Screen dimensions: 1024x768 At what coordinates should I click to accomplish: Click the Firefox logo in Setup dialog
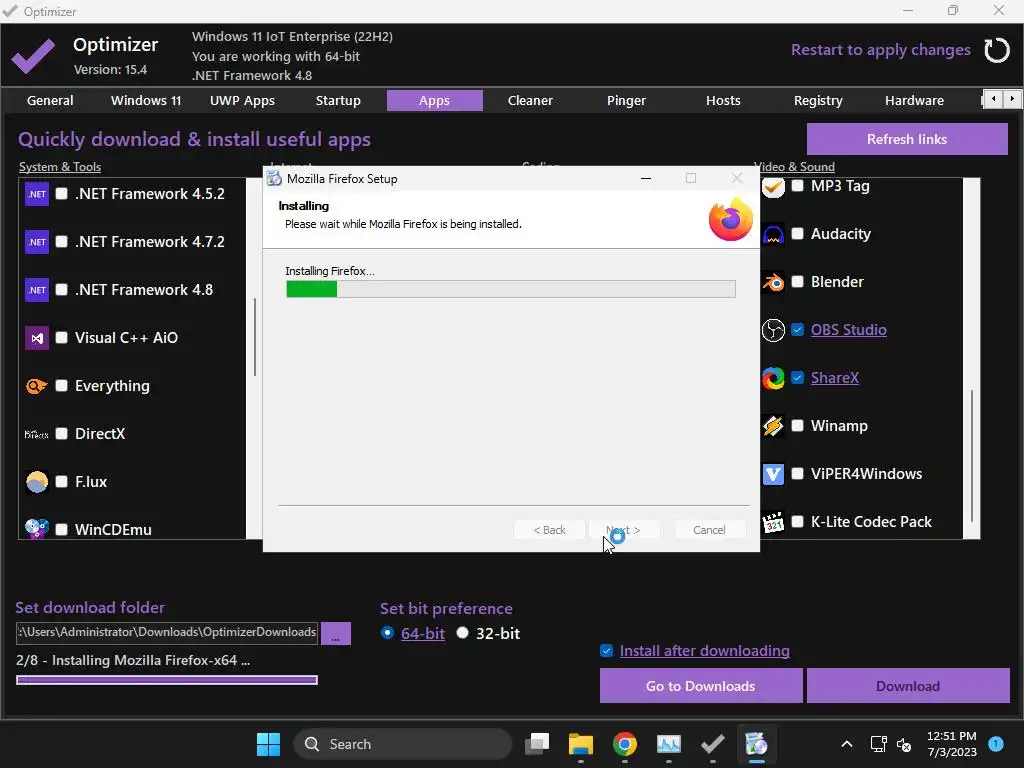tap(731, 219)
